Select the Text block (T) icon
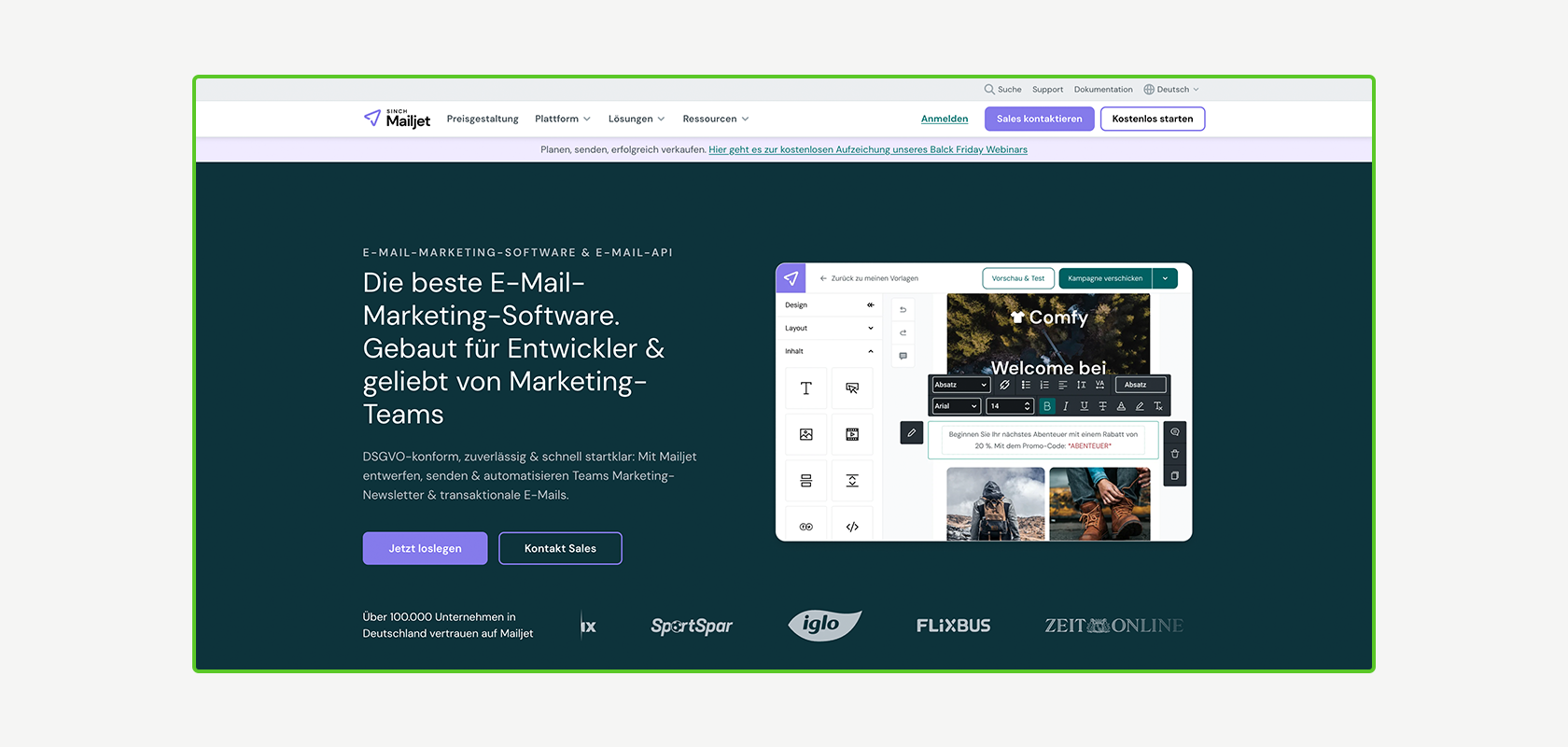The width and height of the screenshot is (1568, 747). 806,388
